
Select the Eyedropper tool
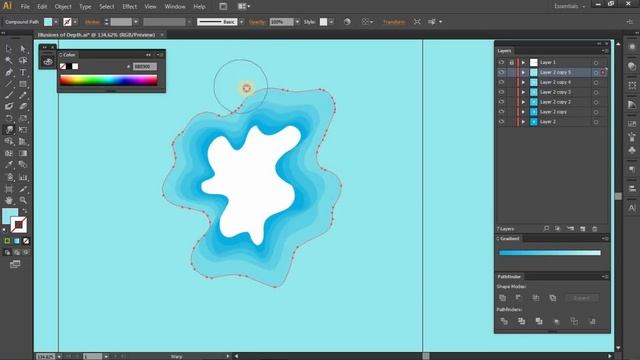point(9,165)
